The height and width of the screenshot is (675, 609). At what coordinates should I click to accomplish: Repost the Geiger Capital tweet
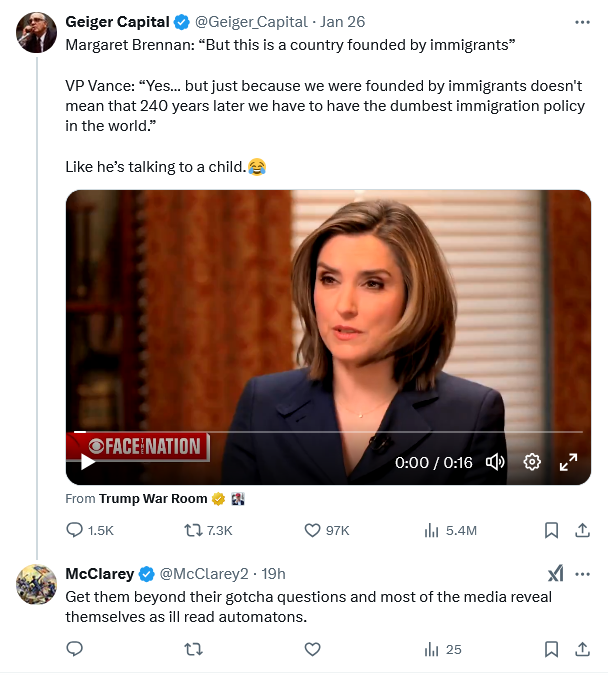(194, 530)
